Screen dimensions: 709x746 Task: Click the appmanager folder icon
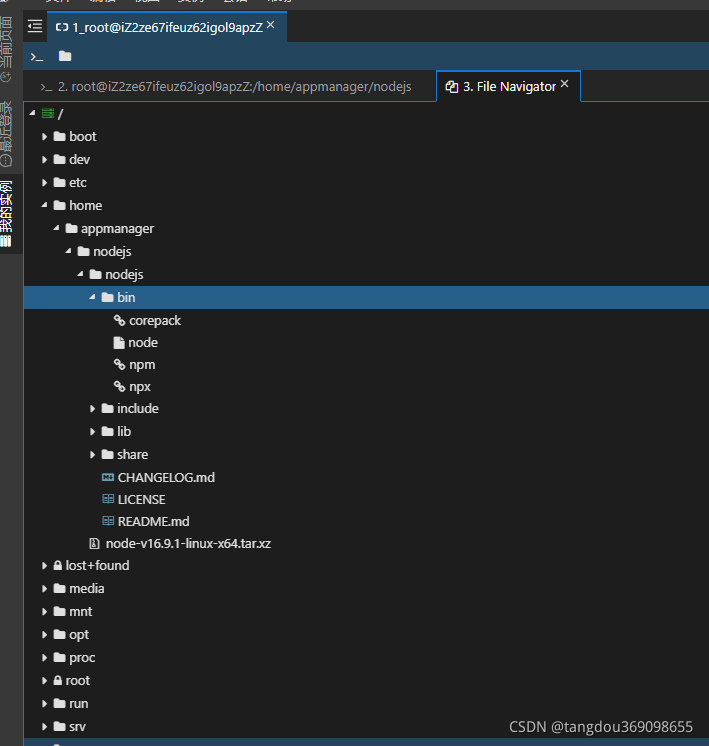[x=71, y=228]
